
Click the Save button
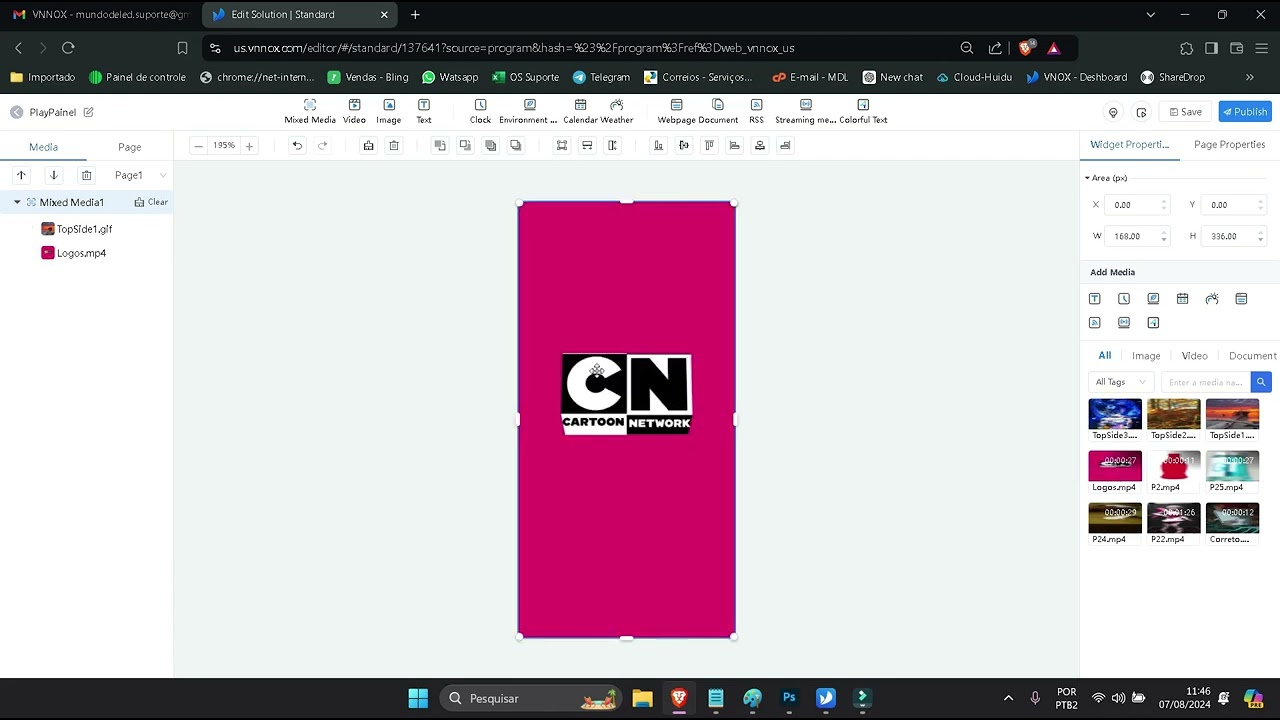click(1185, 112)
